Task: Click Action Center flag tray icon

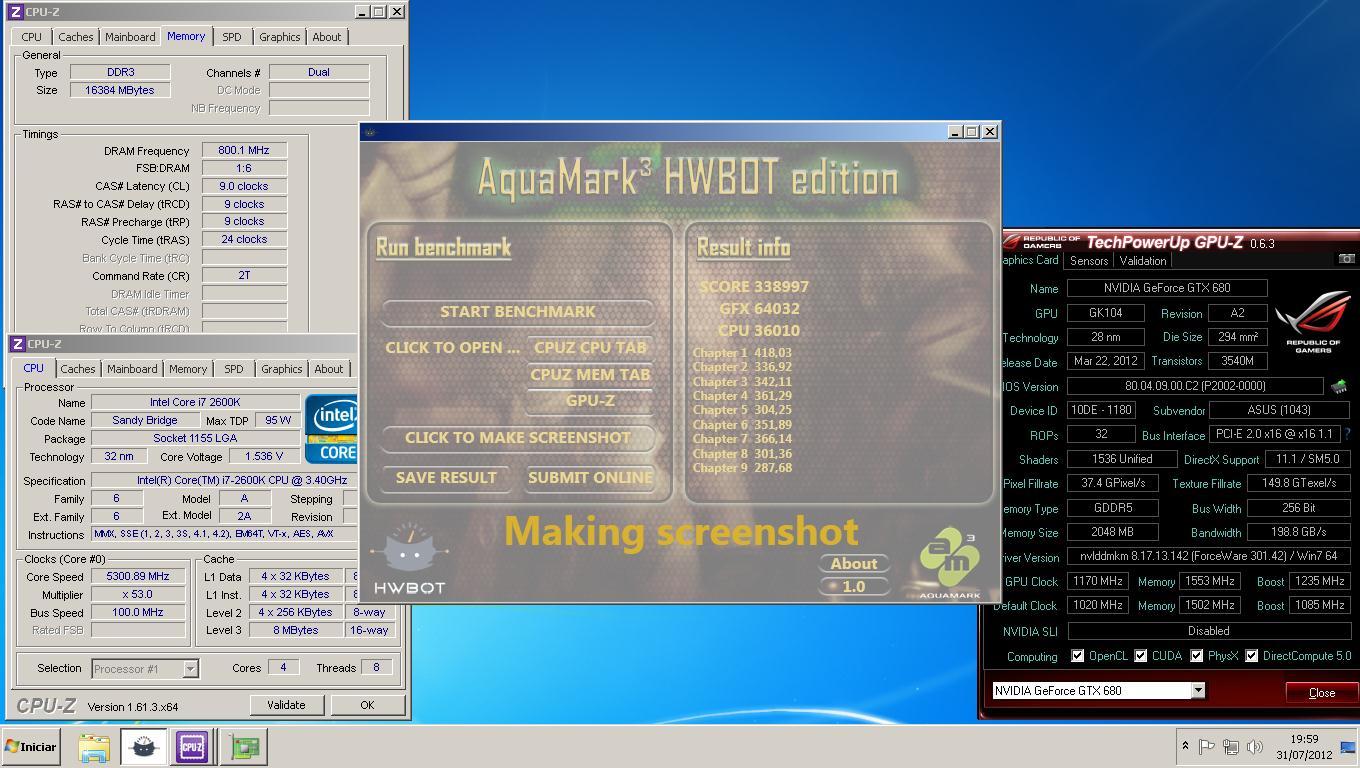Action: click(1207, 746)
